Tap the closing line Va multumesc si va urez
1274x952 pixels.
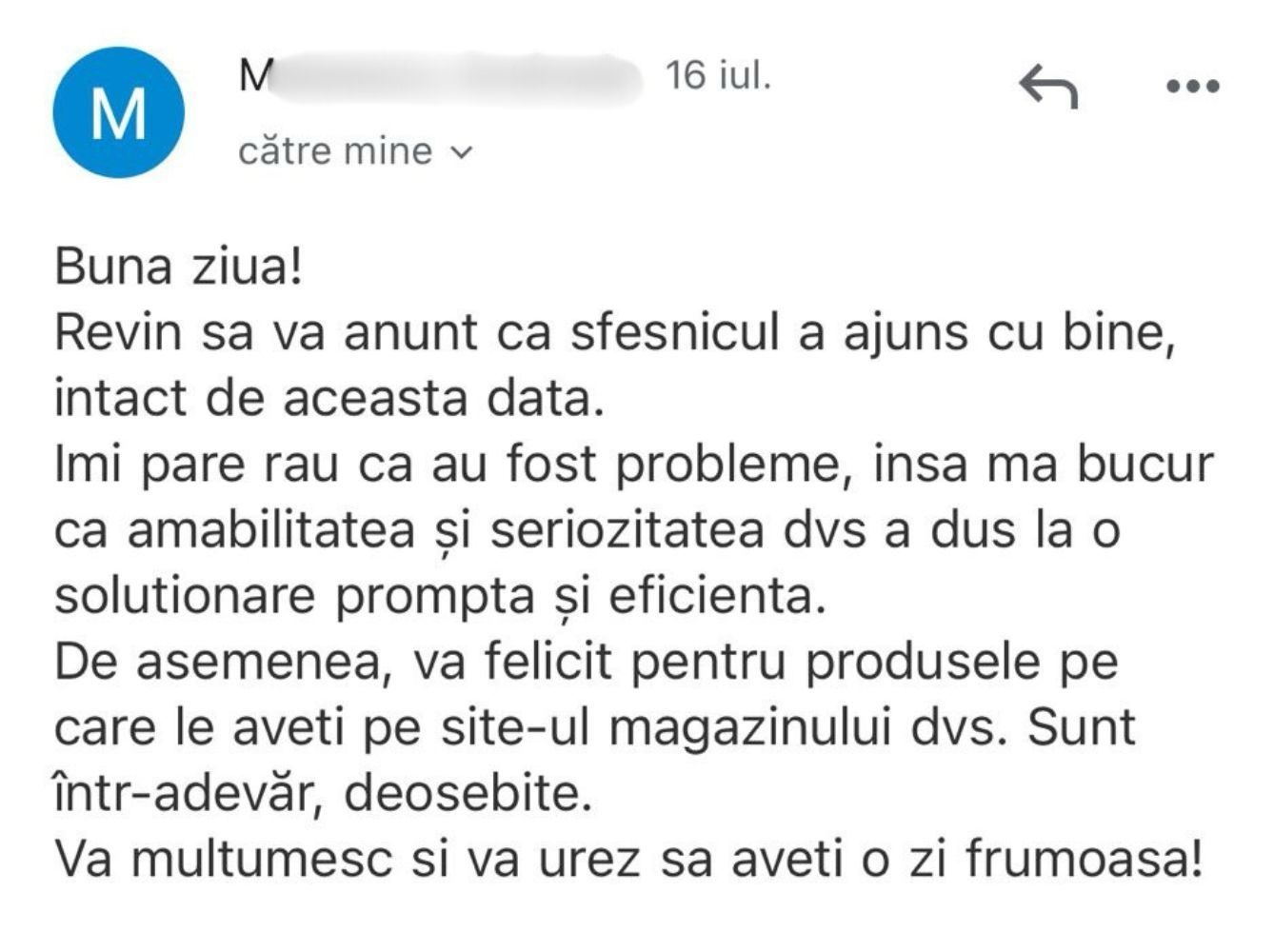pyautogui.click(x=627, y=860)
